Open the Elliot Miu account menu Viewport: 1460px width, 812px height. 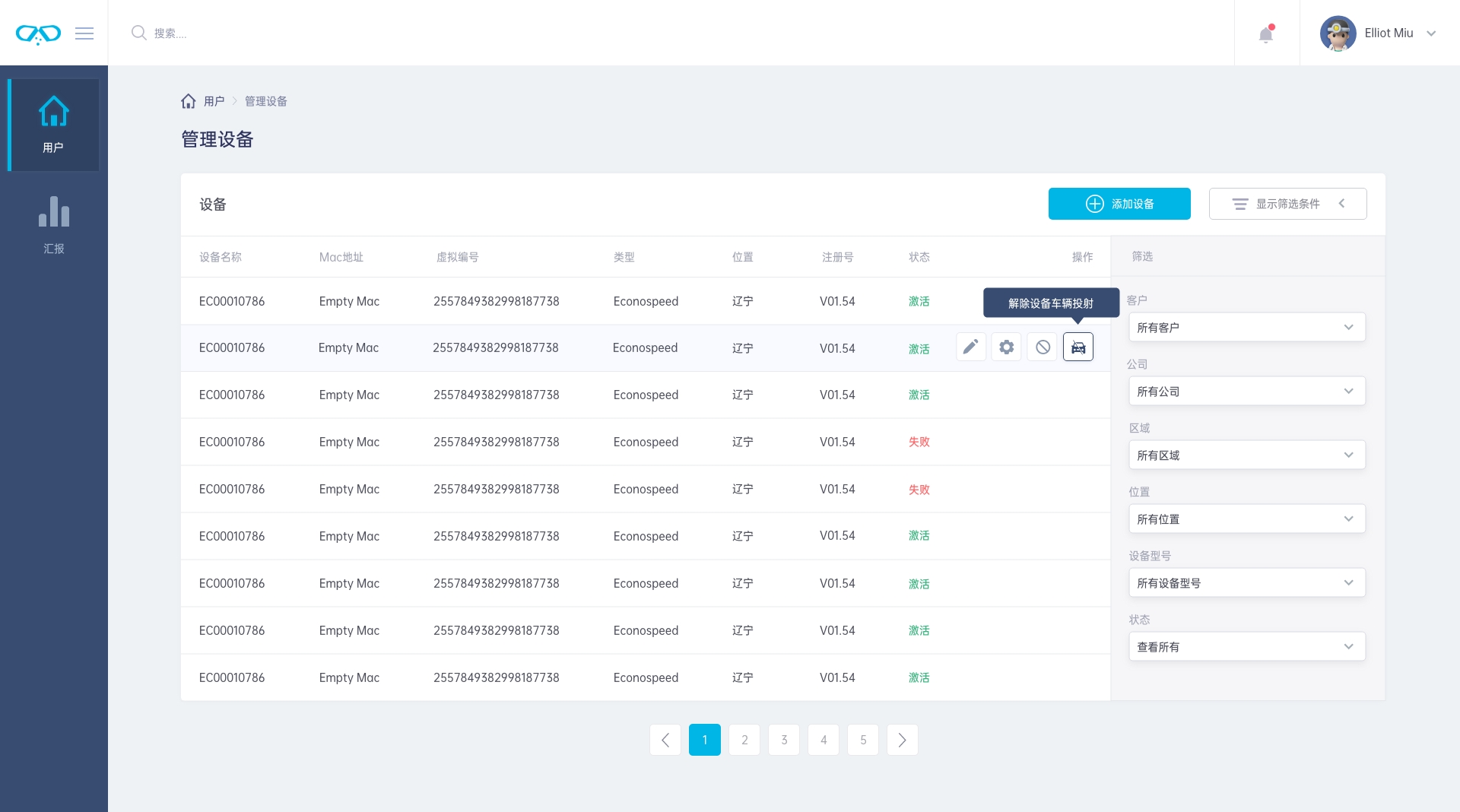tap(1379, 33)
